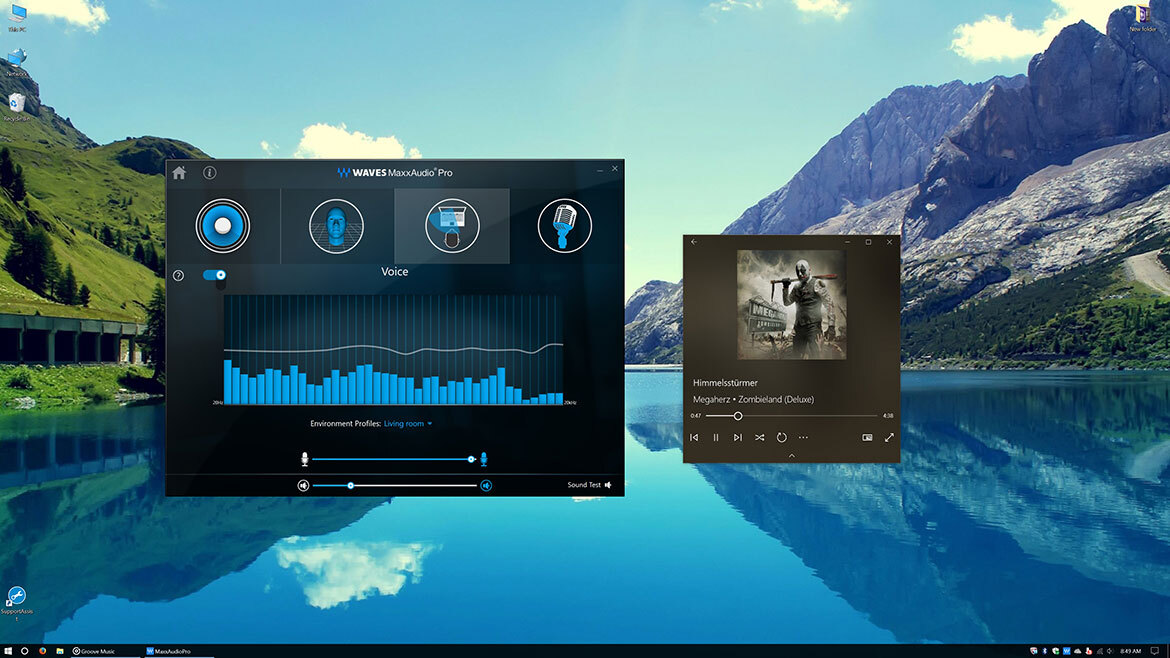Open the Action Center notifications icon
This screenshot has height=658, width=1170.
point(1154,651)
